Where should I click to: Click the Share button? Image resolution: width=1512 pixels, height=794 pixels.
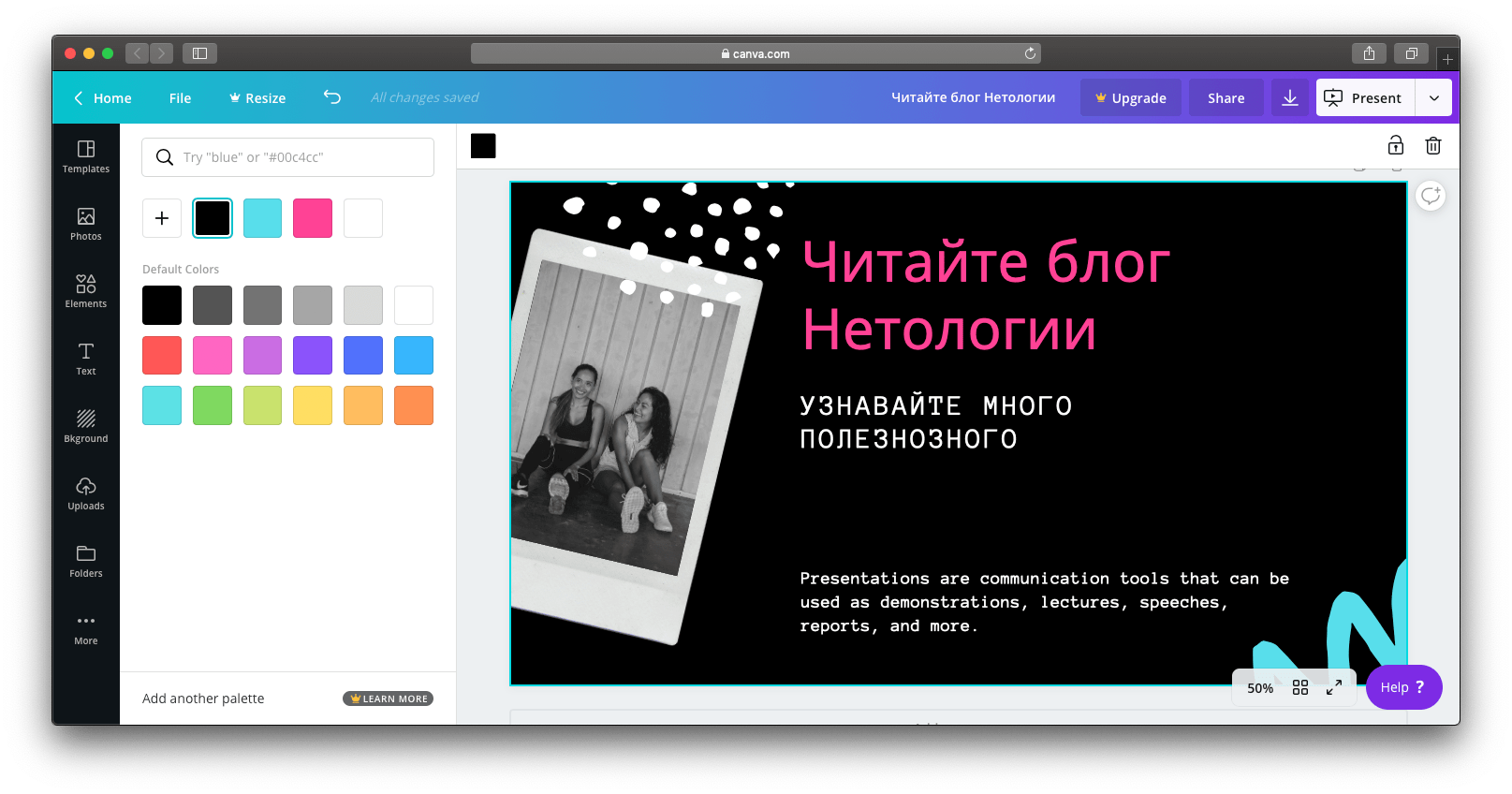(1226, 98)
